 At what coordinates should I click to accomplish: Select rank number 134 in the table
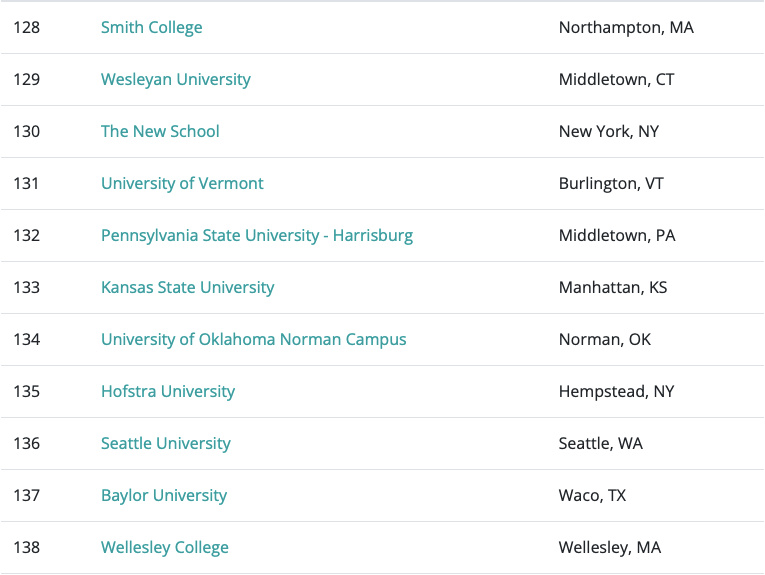coord(27,340)
